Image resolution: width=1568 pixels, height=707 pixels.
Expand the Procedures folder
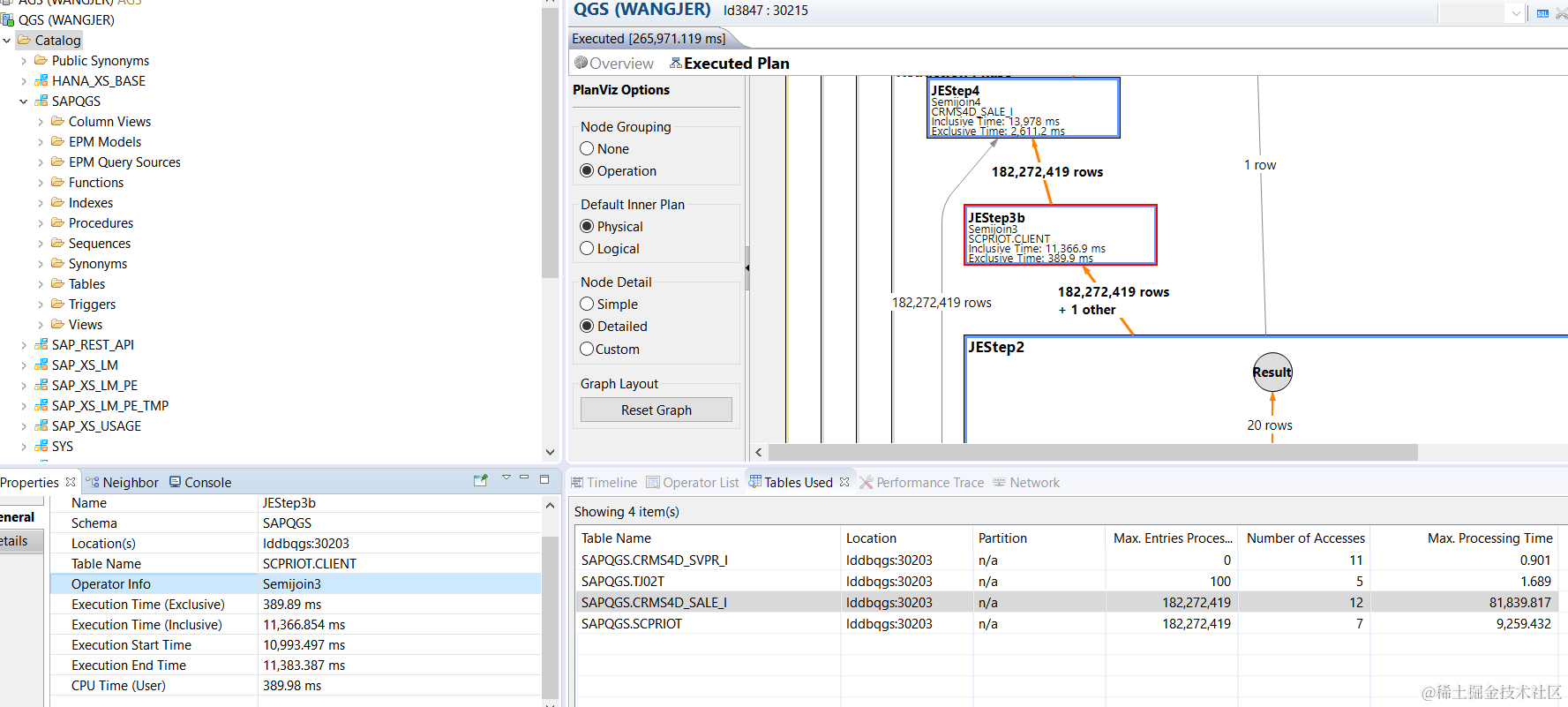coord(41,223)
